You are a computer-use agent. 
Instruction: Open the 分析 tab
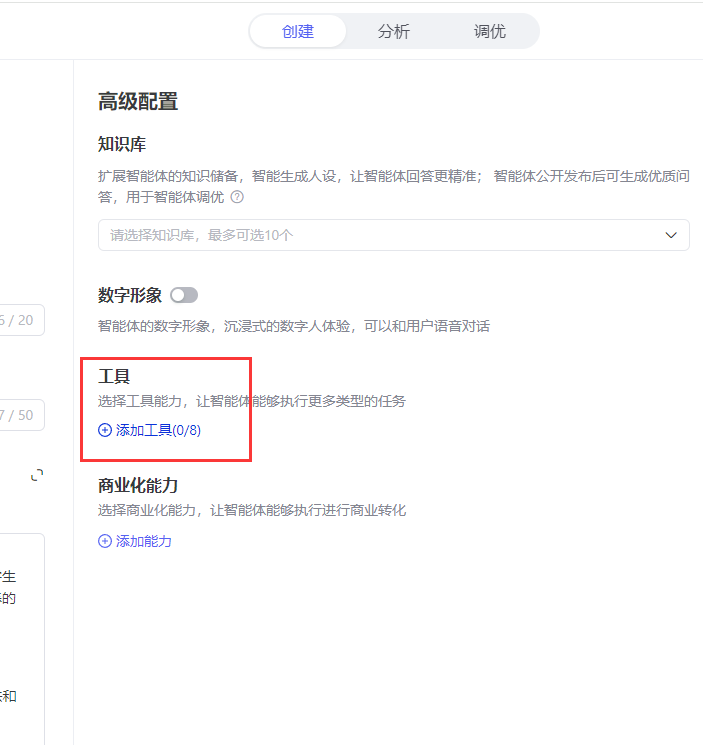[x=393, y=31]
